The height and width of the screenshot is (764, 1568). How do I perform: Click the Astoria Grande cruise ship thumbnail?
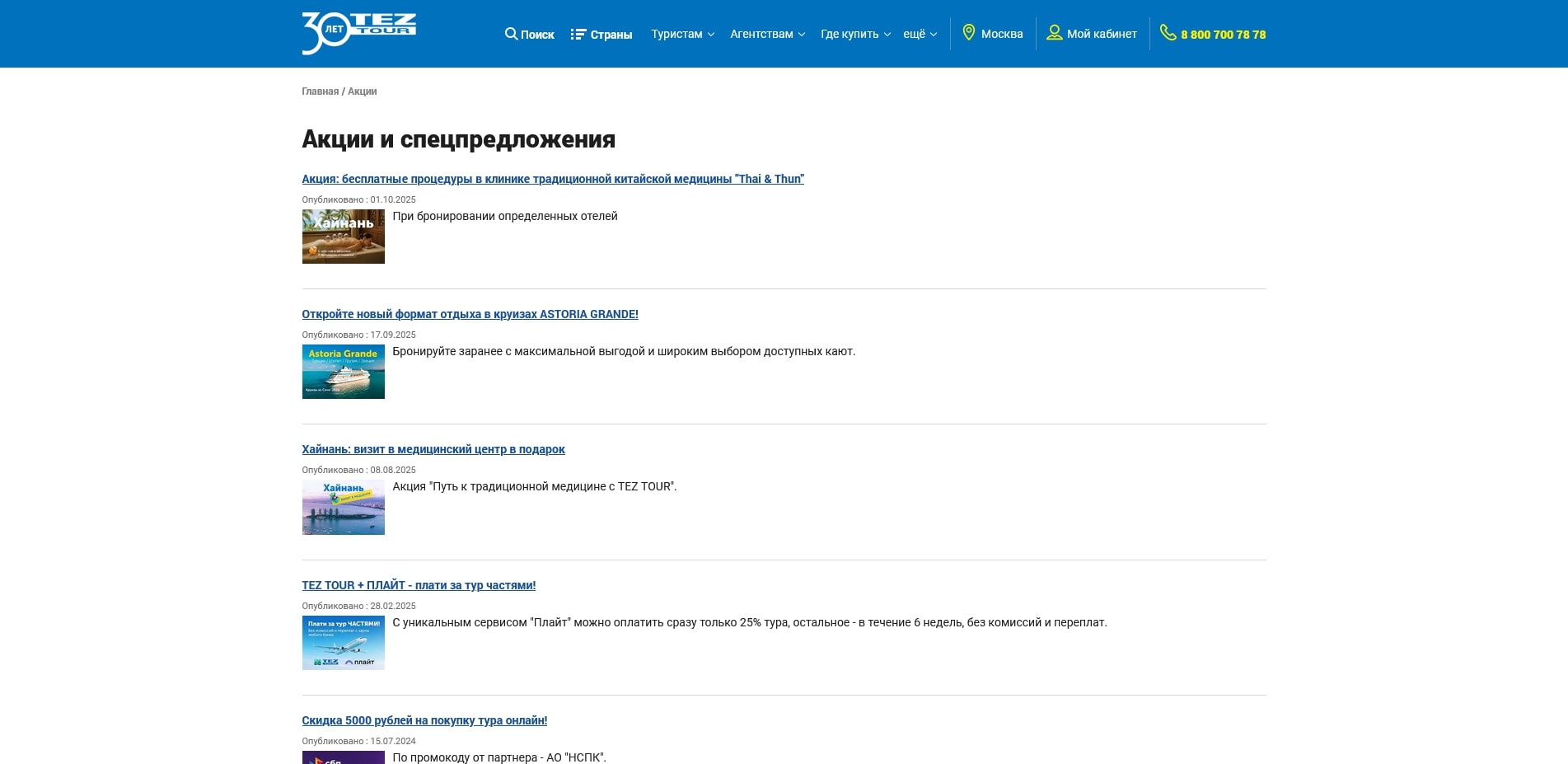point(343,372)
